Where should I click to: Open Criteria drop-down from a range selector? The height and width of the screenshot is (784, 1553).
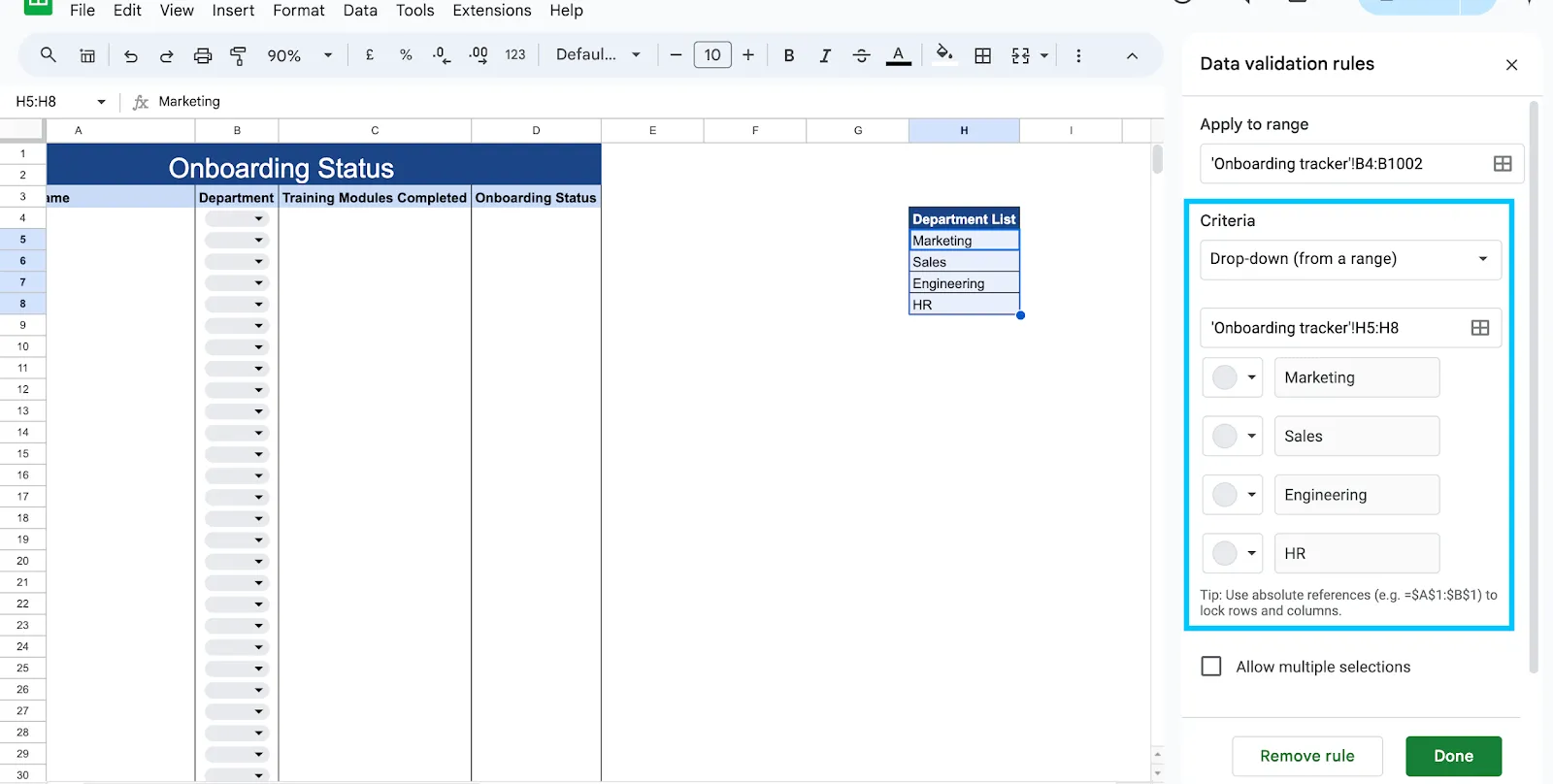1350,259
